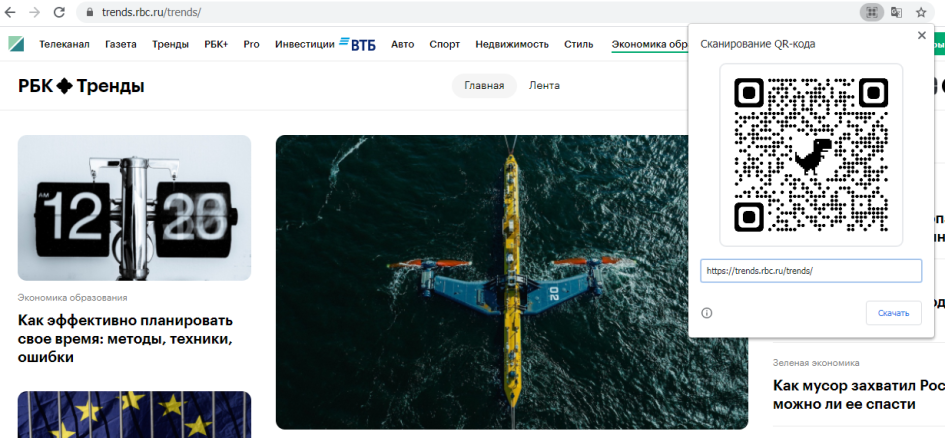
Task: Go back to the previous page
Action: click(x=10, y=12)
